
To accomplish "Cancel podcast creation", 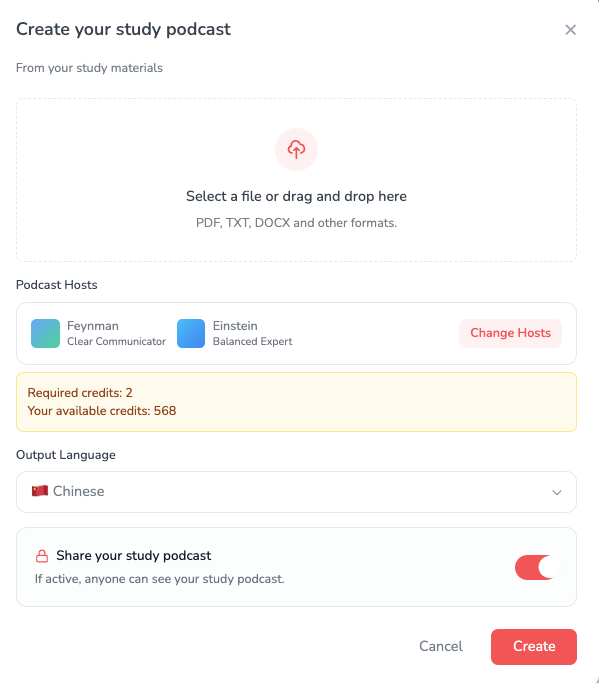I will tap(441, 646).
